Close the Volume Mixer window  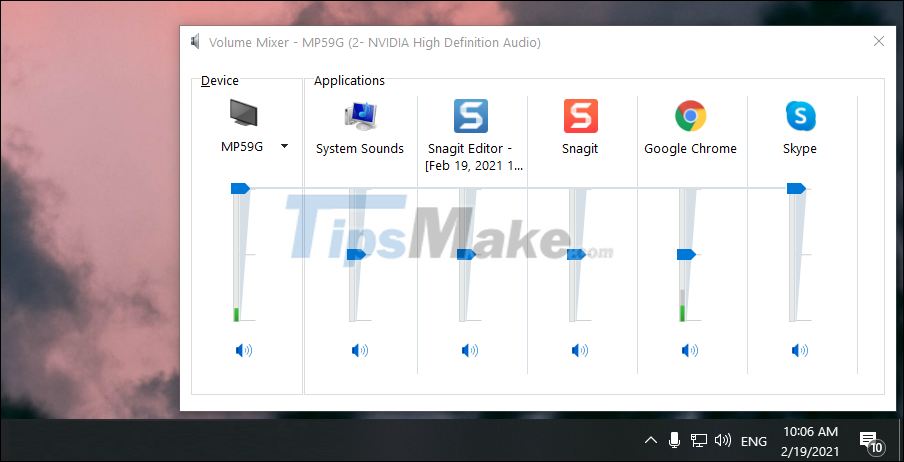[x=879, y=41]
